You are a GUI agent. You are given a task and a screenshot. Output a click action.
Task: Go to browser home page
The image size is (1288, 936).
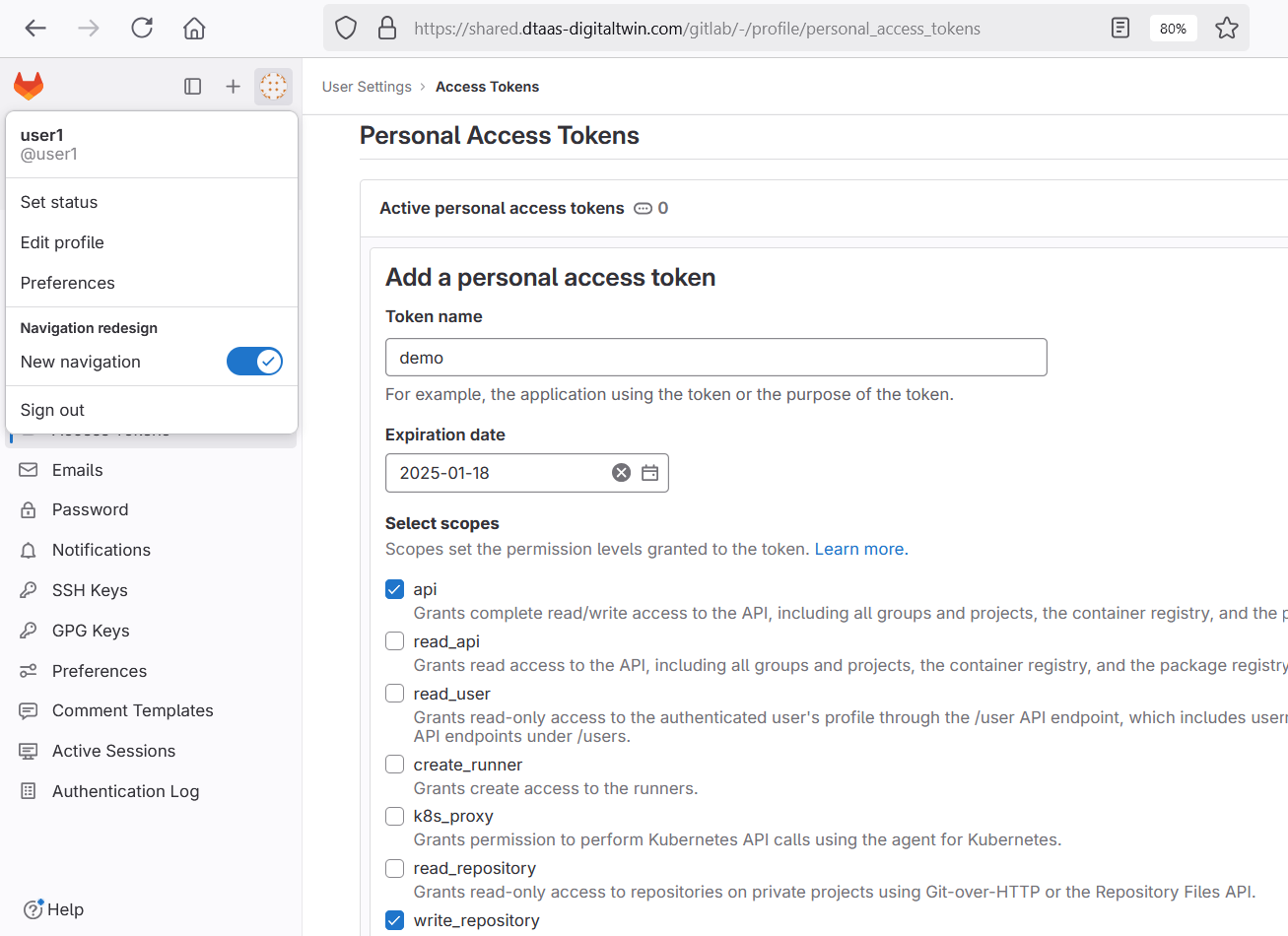(x=194, y=29)
